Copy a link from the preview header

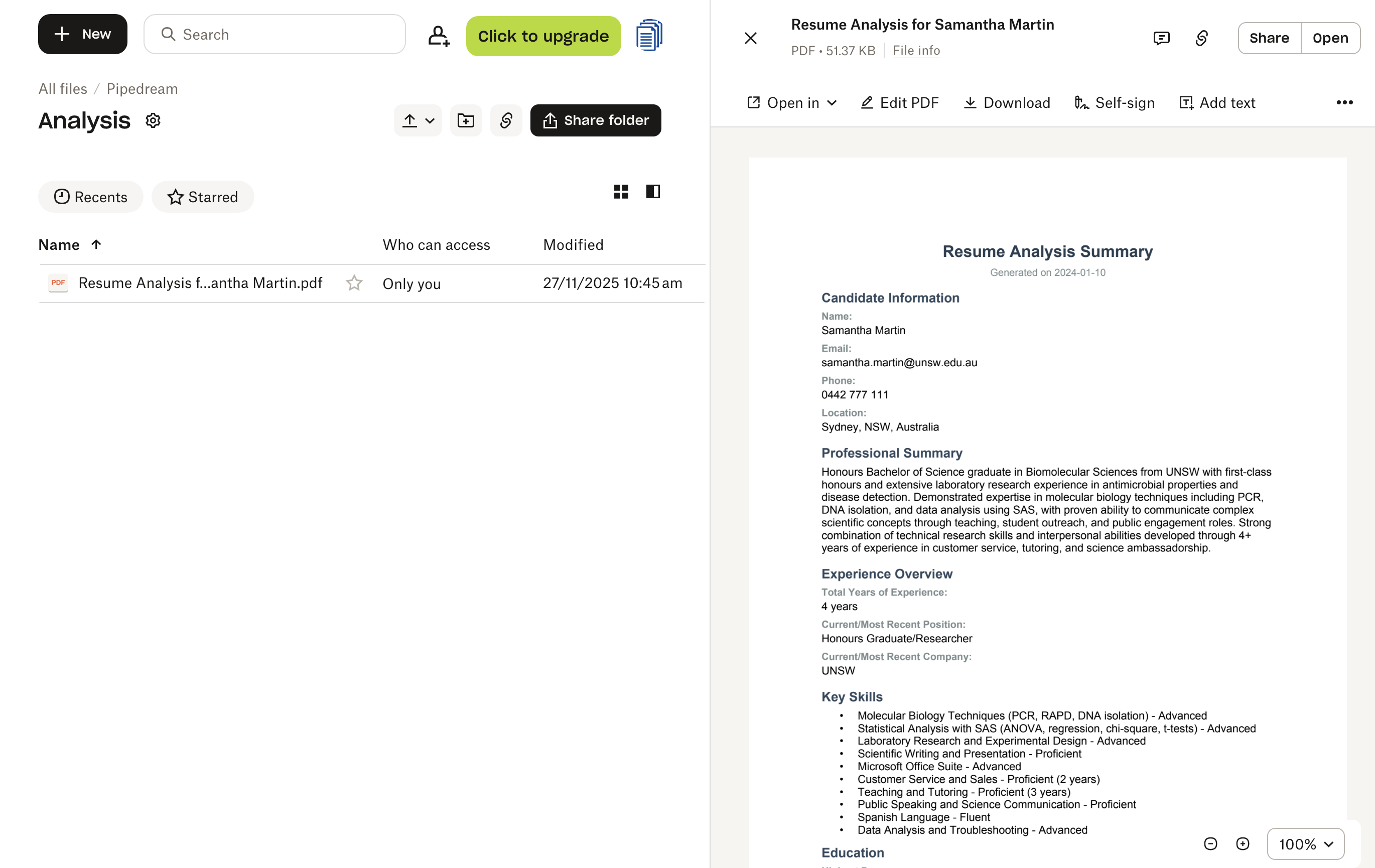click(1201, 38)
